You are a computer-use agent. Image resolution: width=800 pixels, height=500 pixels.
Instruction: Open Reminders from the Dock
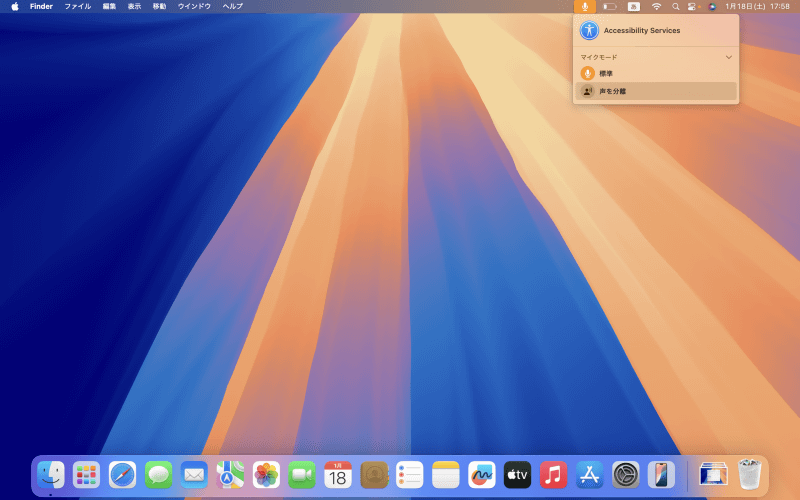coord(410,475)
